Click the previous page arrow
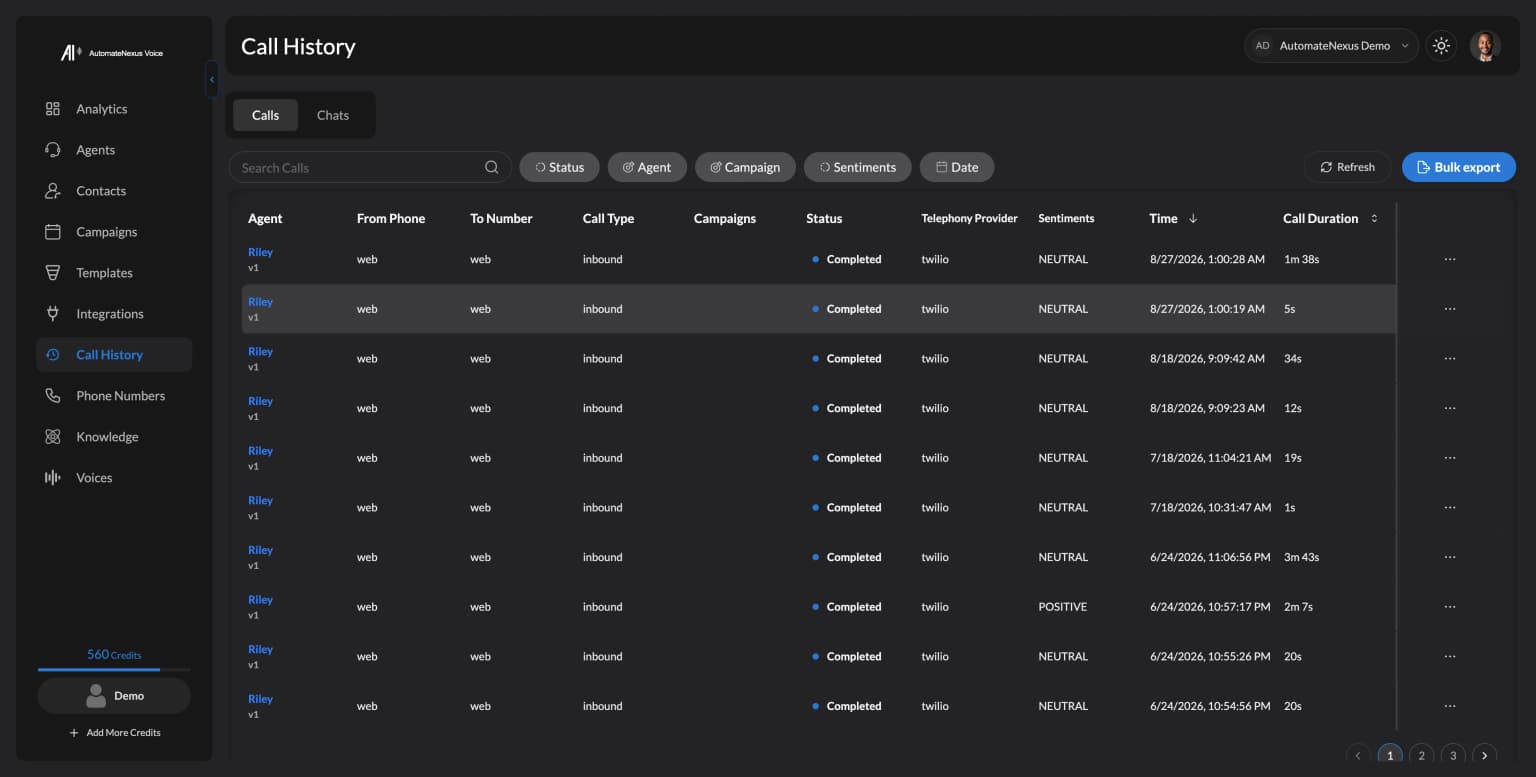The width and height of the screenshot is (1536, 777). 1357,755
